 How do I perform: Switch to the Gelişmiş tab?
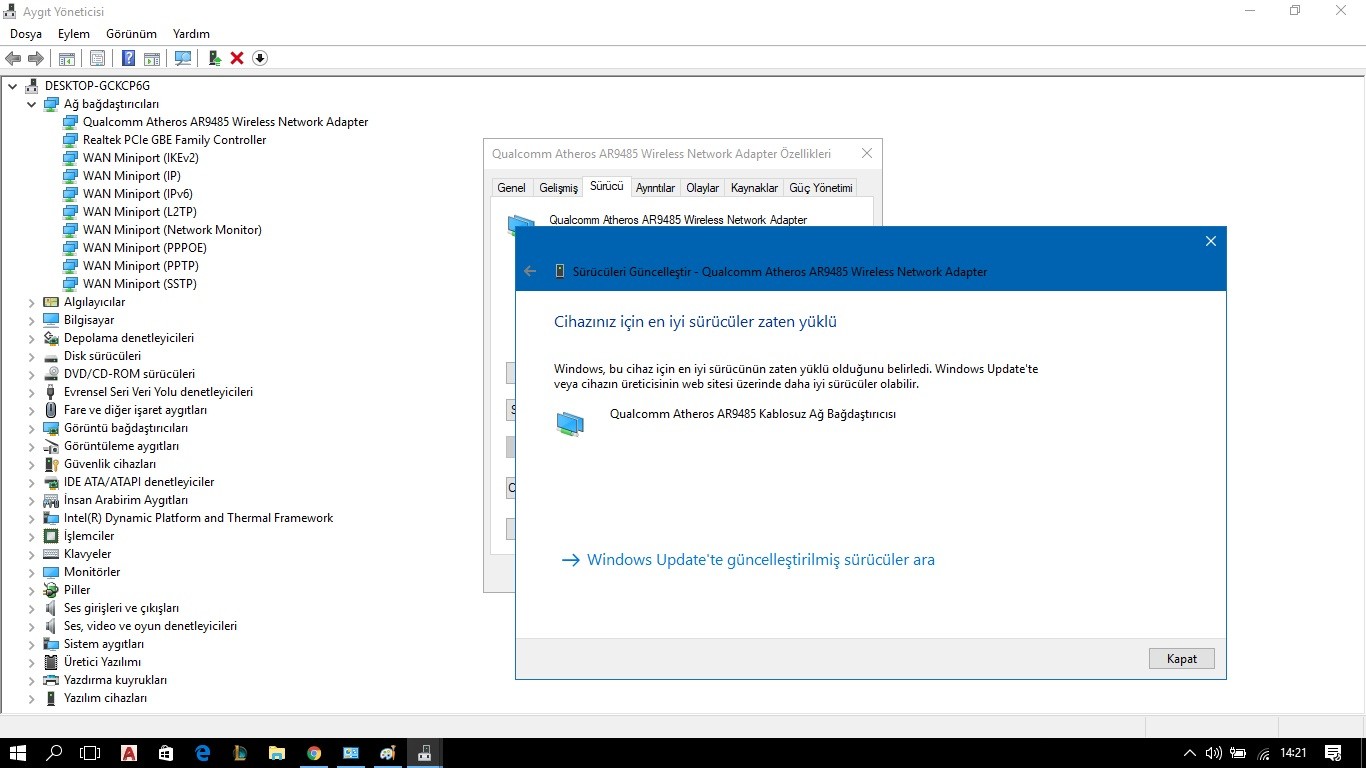pyautogui.click(x=558, y=188)
